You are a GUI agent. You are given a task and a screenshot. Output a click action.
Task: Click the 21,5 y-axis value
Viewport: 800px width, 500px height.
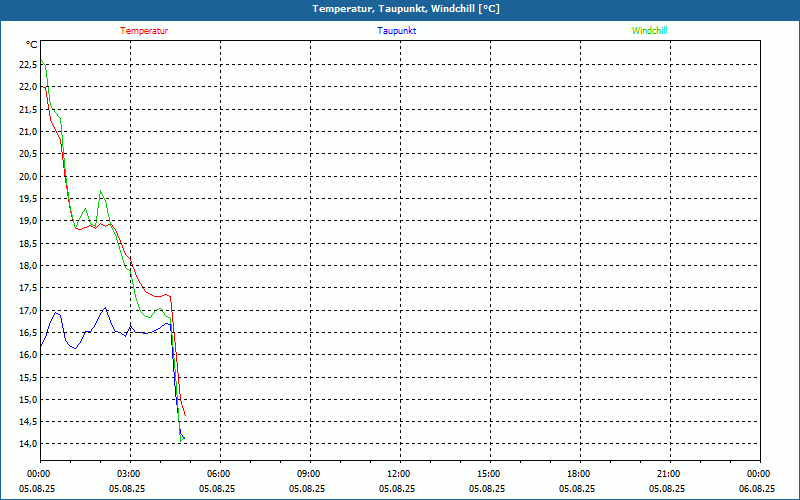click(28, 109)
